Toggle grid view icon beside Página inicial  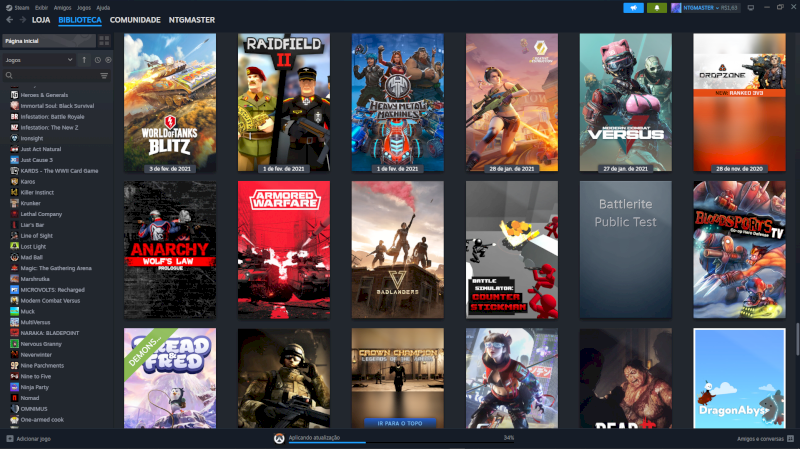click(104, 41)
